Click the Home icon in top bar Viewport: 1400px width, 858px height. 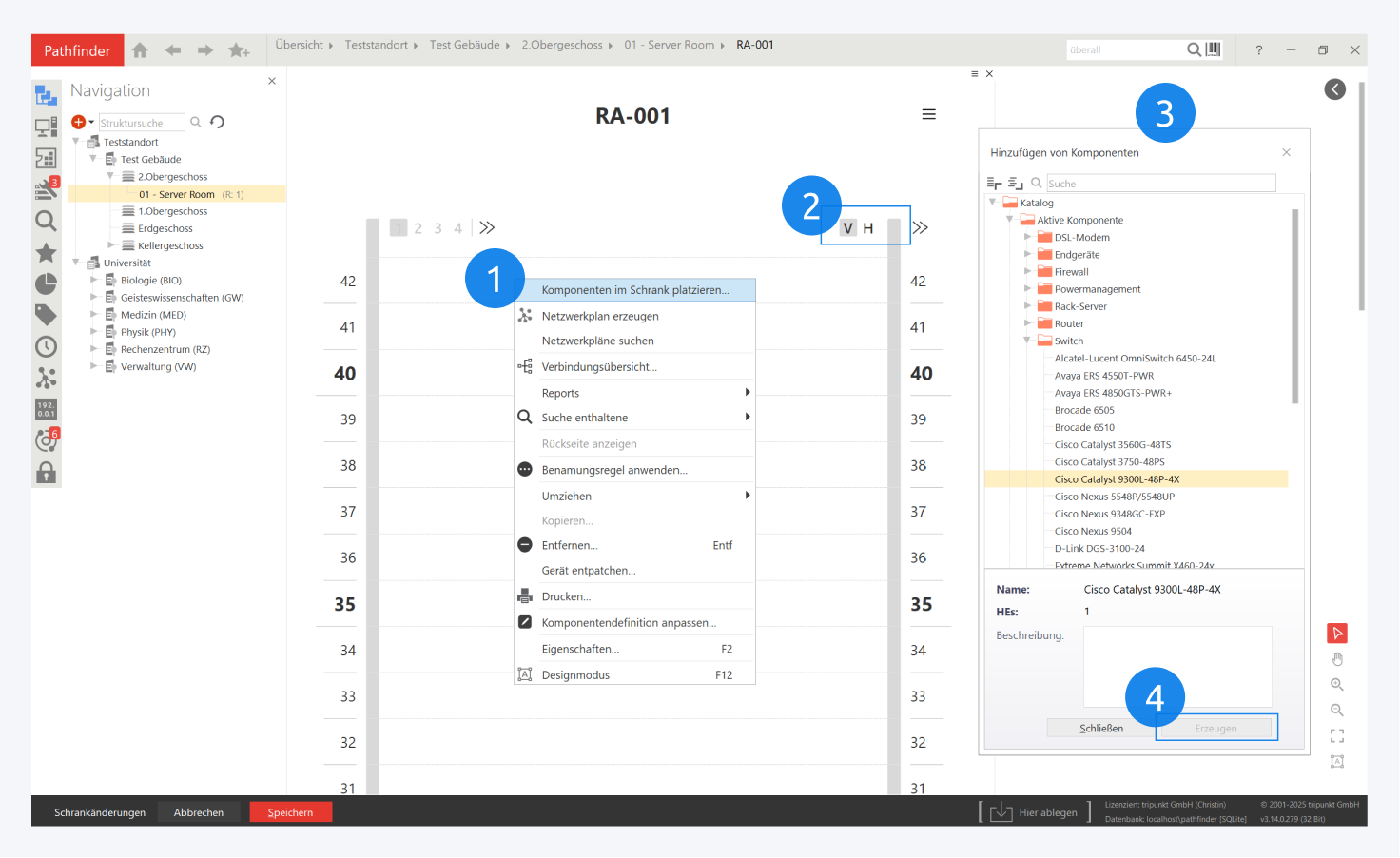(140, 50)
